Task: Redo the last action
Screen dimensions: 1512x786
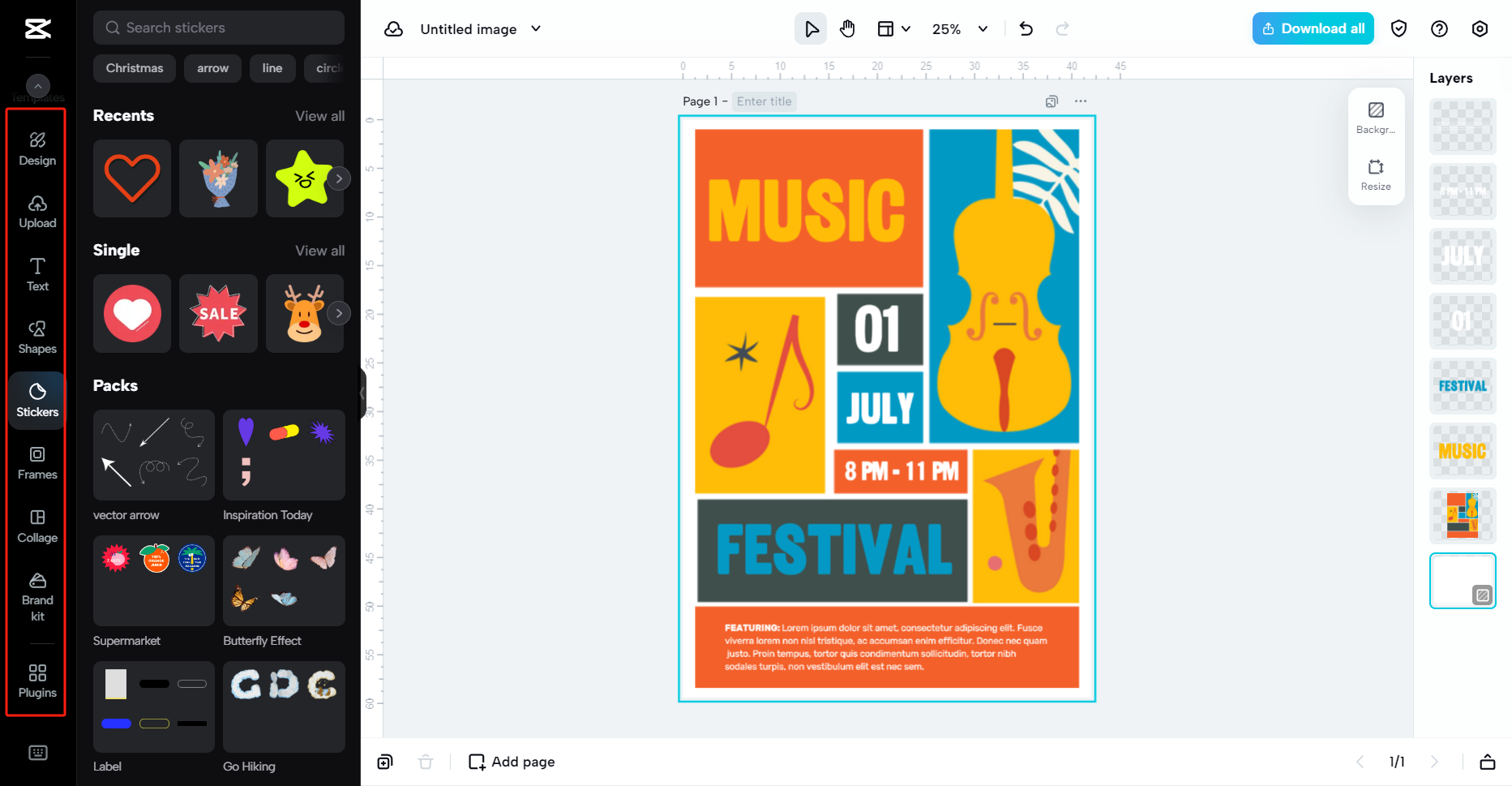Action: [1063, 29]
